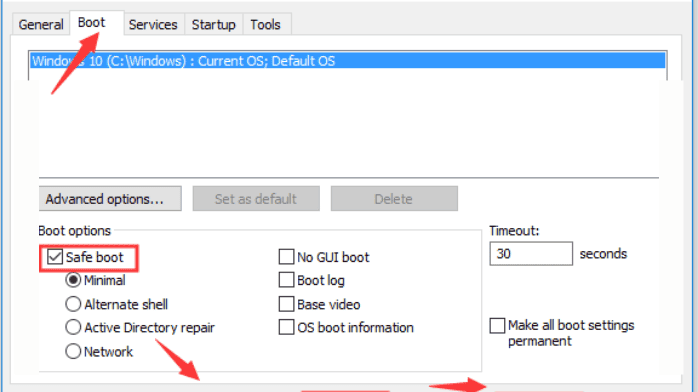Uncheck the Safe boot checkbox
The height and width of the screenshot is (392, 698).
click(x=55, y=257)
